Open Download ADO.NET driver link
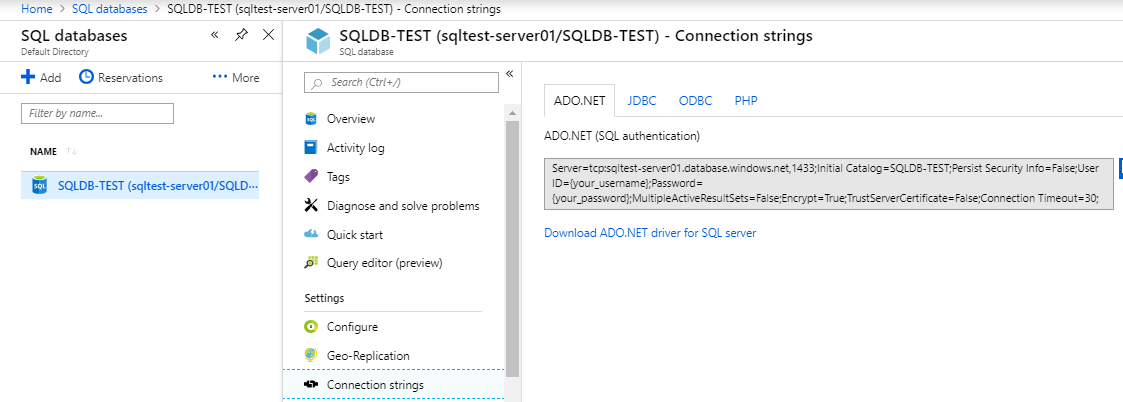The image size is (1123, 402). coord(650,233)
